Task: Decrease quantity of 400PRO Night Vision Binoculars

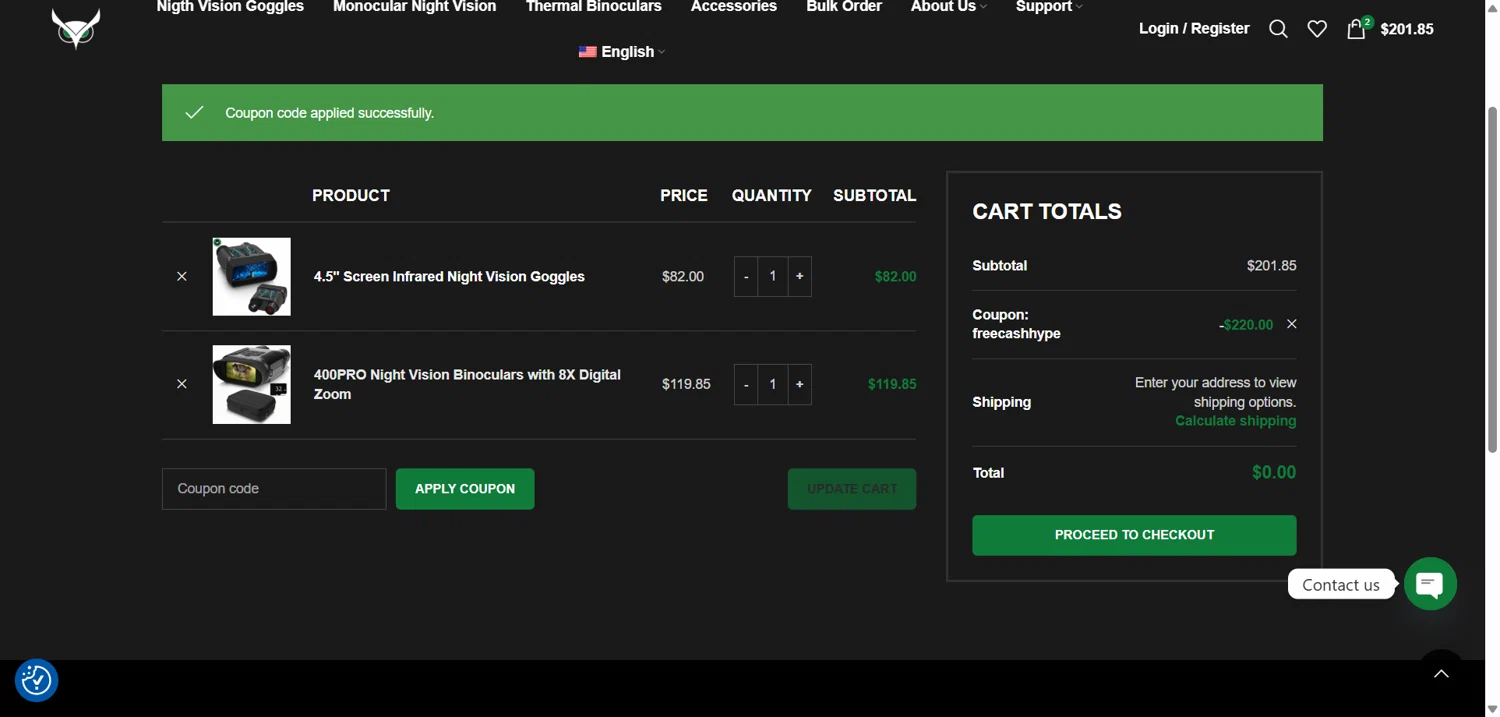Action: point(746,385)
